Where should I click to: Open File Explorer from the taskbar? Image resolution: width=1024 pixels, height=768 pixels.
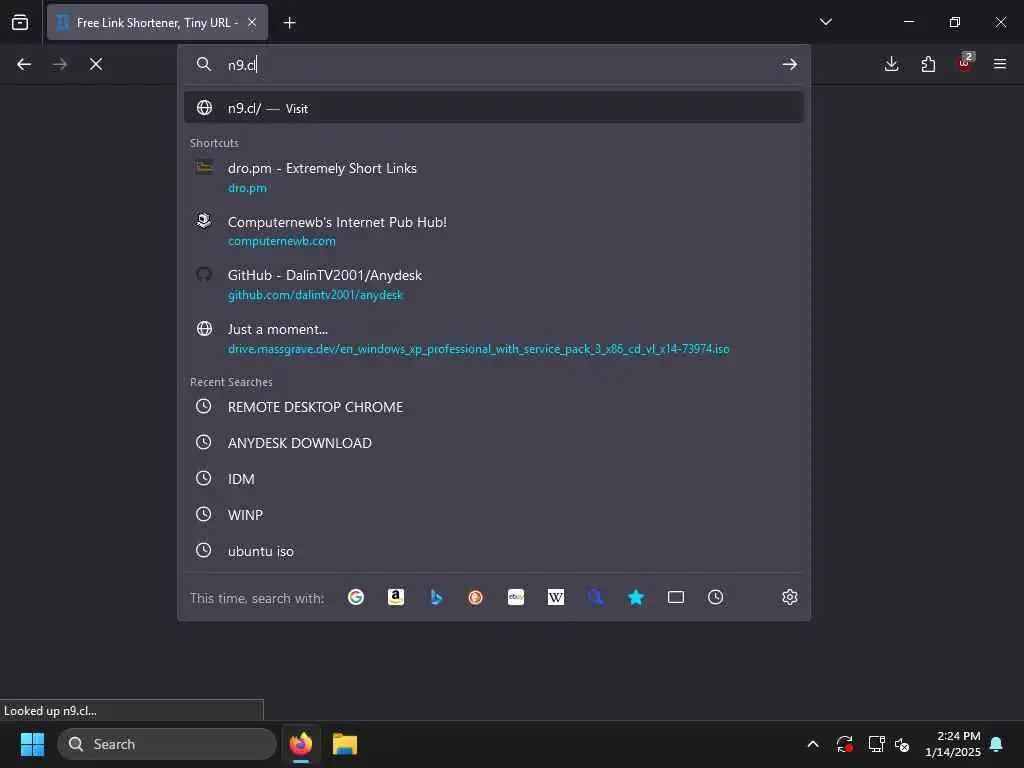[x=345, y=744]
